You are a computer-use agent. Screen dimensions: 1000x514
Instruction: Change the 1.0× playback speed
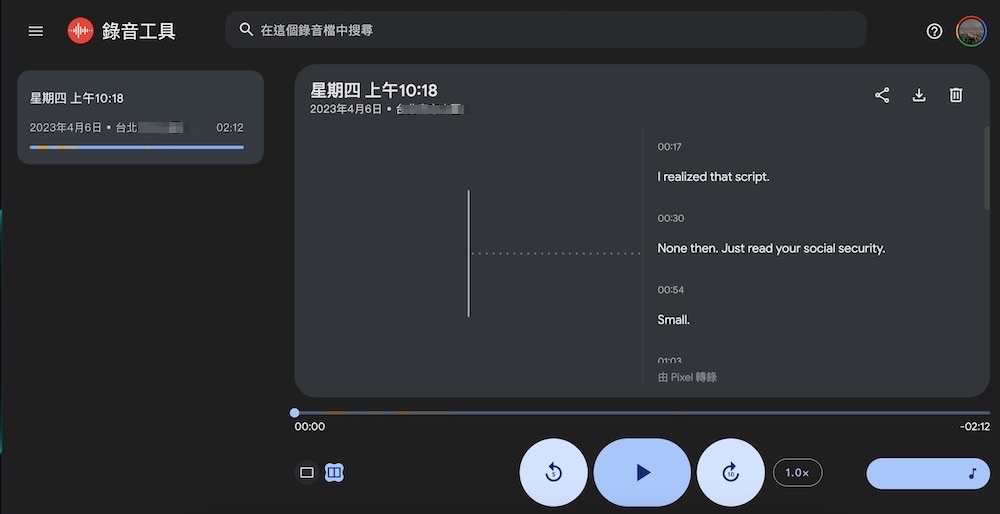point(797,473)
